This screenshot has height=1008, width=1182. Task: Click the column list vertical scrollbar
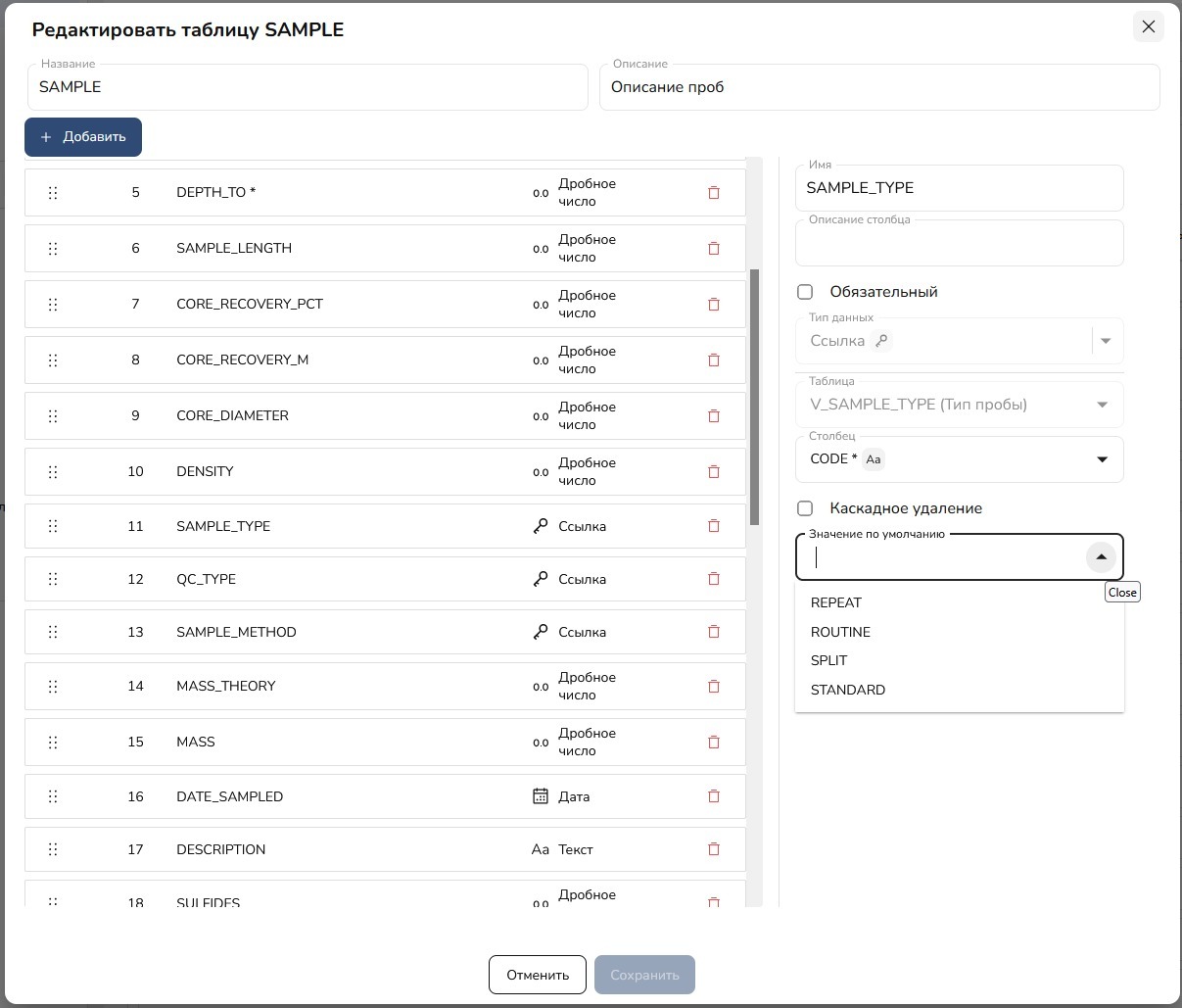754,397
